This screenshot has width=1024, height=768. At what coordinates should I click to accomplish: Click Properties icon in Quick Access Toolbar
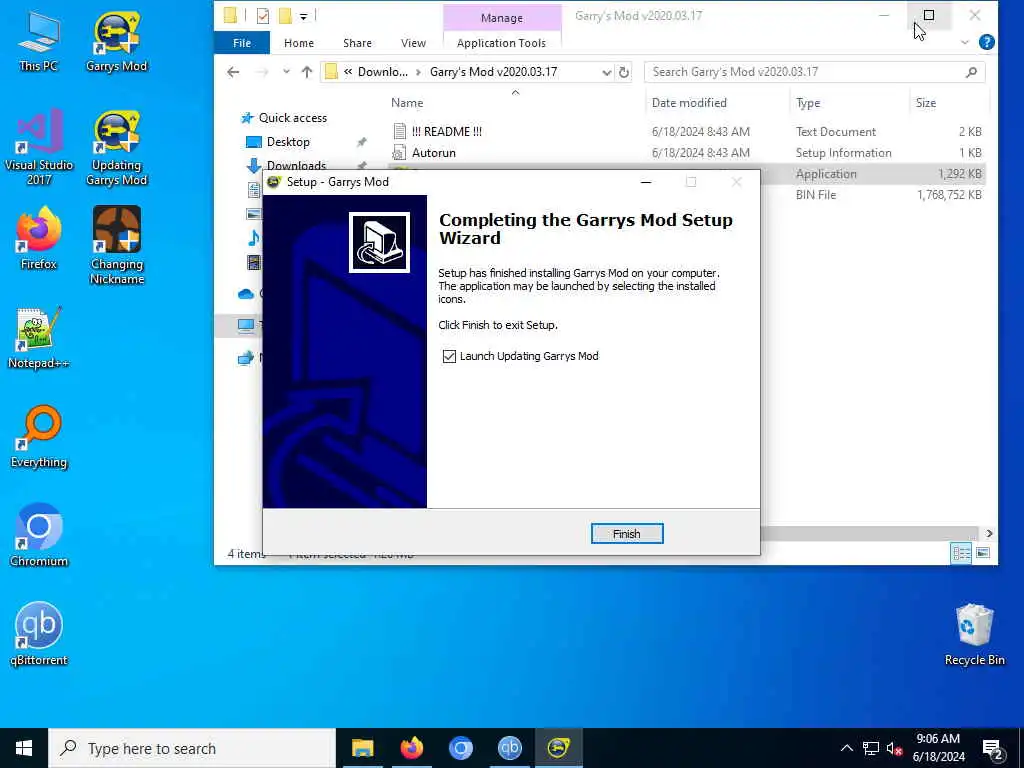263,16
